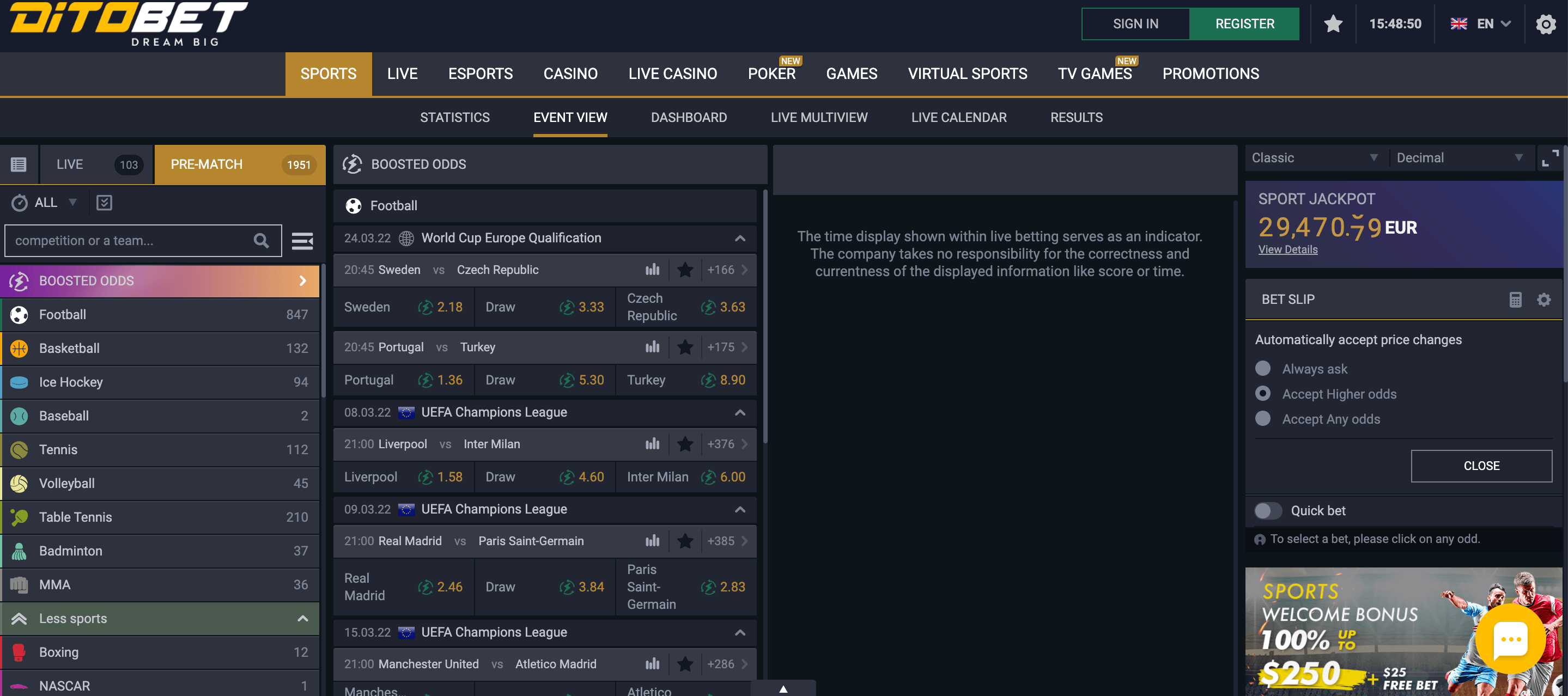The image size is (1568, 696).
Task: Toggle the Quick bet switch on
Action: click(1268, 510)
